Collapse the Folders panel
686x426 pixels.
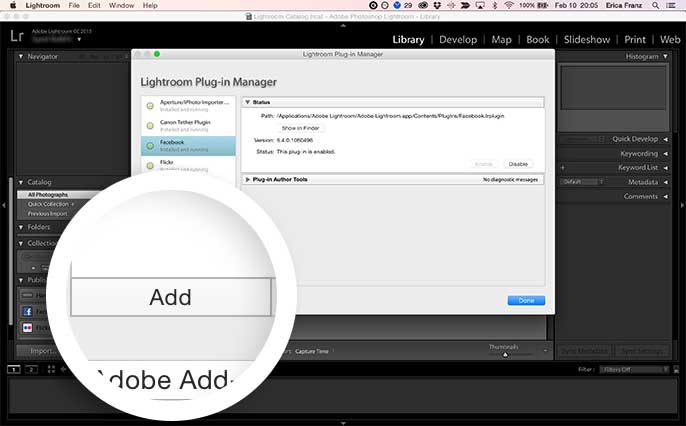[21, 227]
